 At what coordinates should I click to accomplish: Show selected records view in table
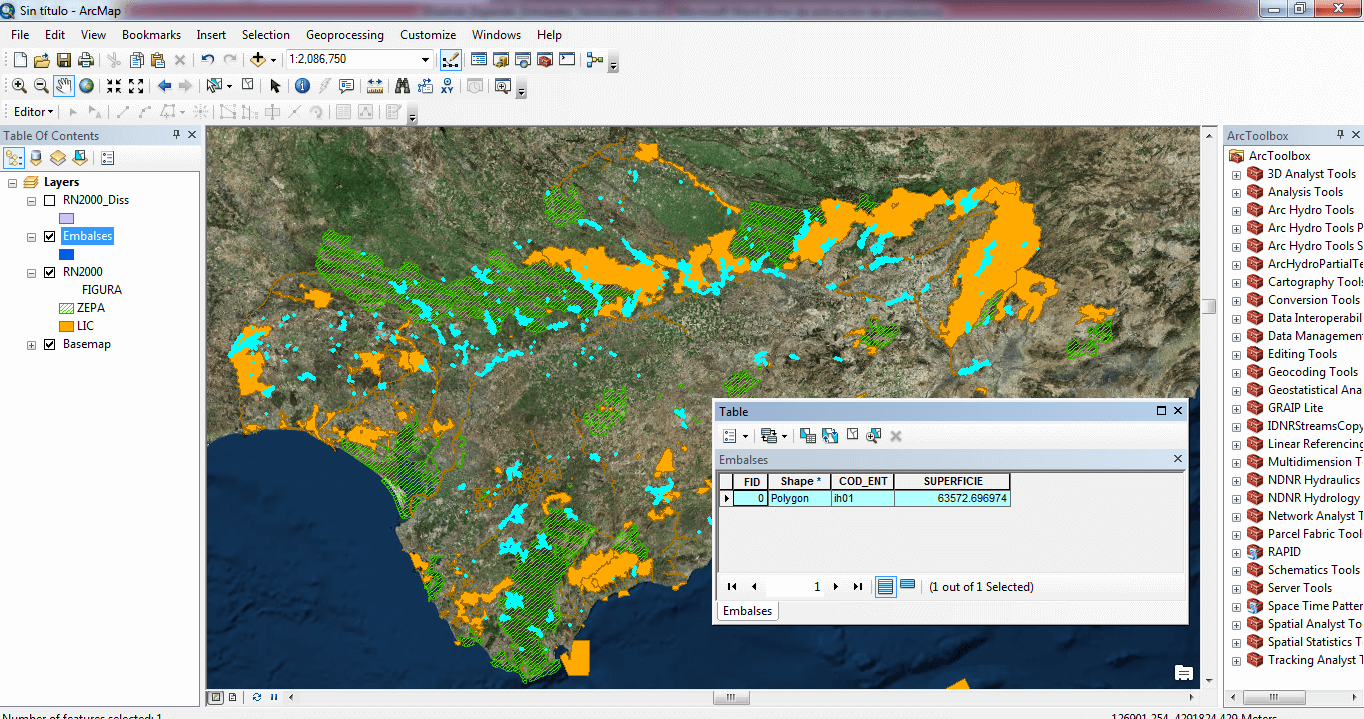(907, 586)
